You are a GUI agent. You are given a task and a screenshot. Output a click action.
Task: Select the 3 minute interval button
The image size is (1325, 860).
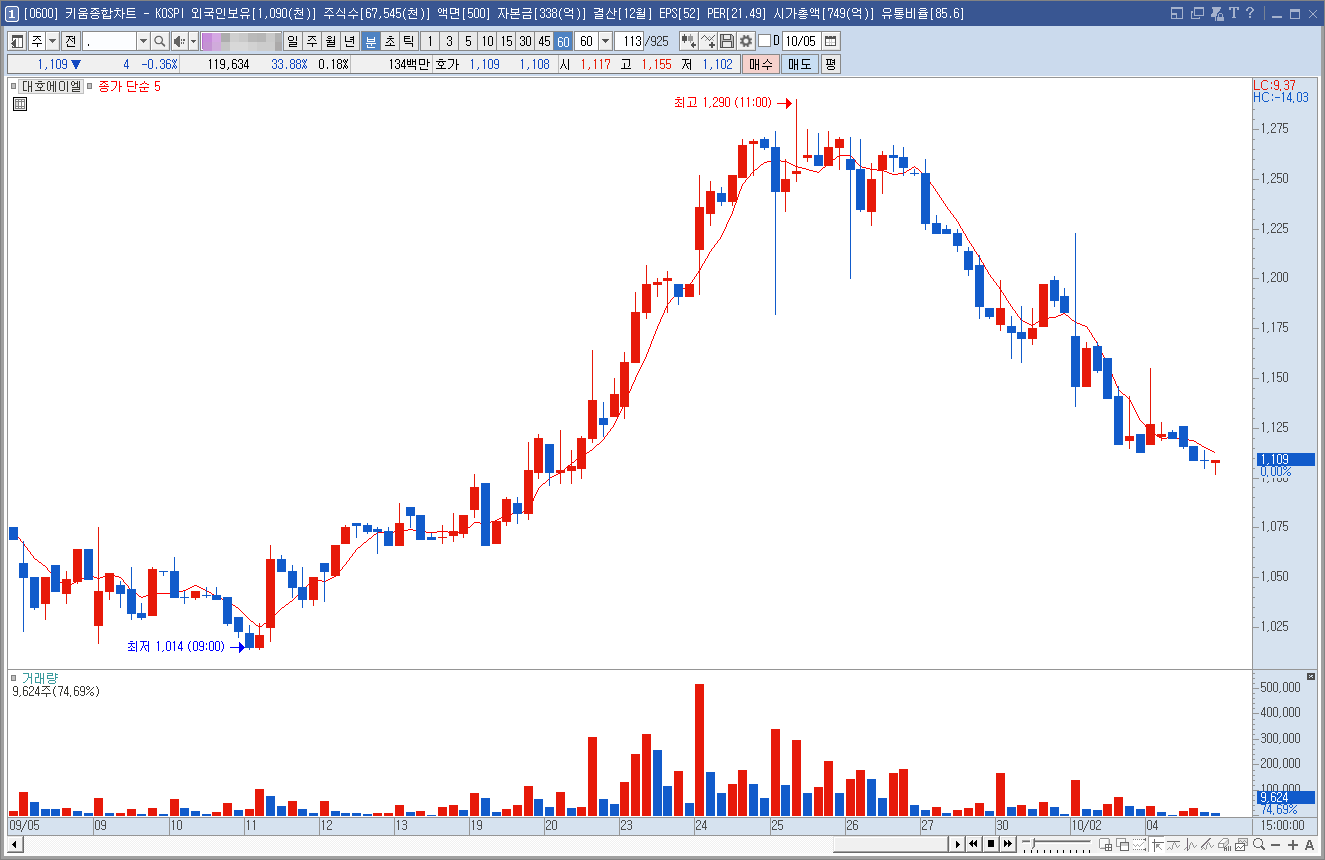coord(449,41)
